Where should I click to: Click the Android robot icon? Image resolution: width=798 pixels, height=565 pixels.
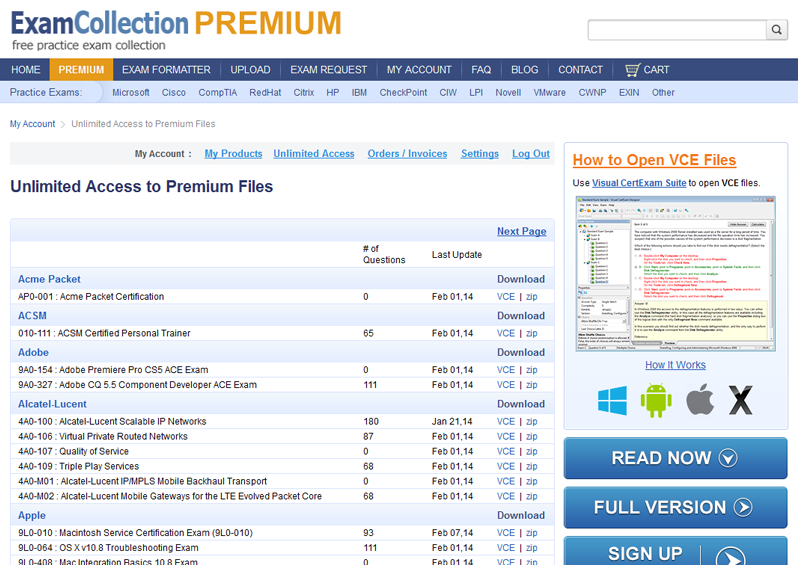click(656, 401)
